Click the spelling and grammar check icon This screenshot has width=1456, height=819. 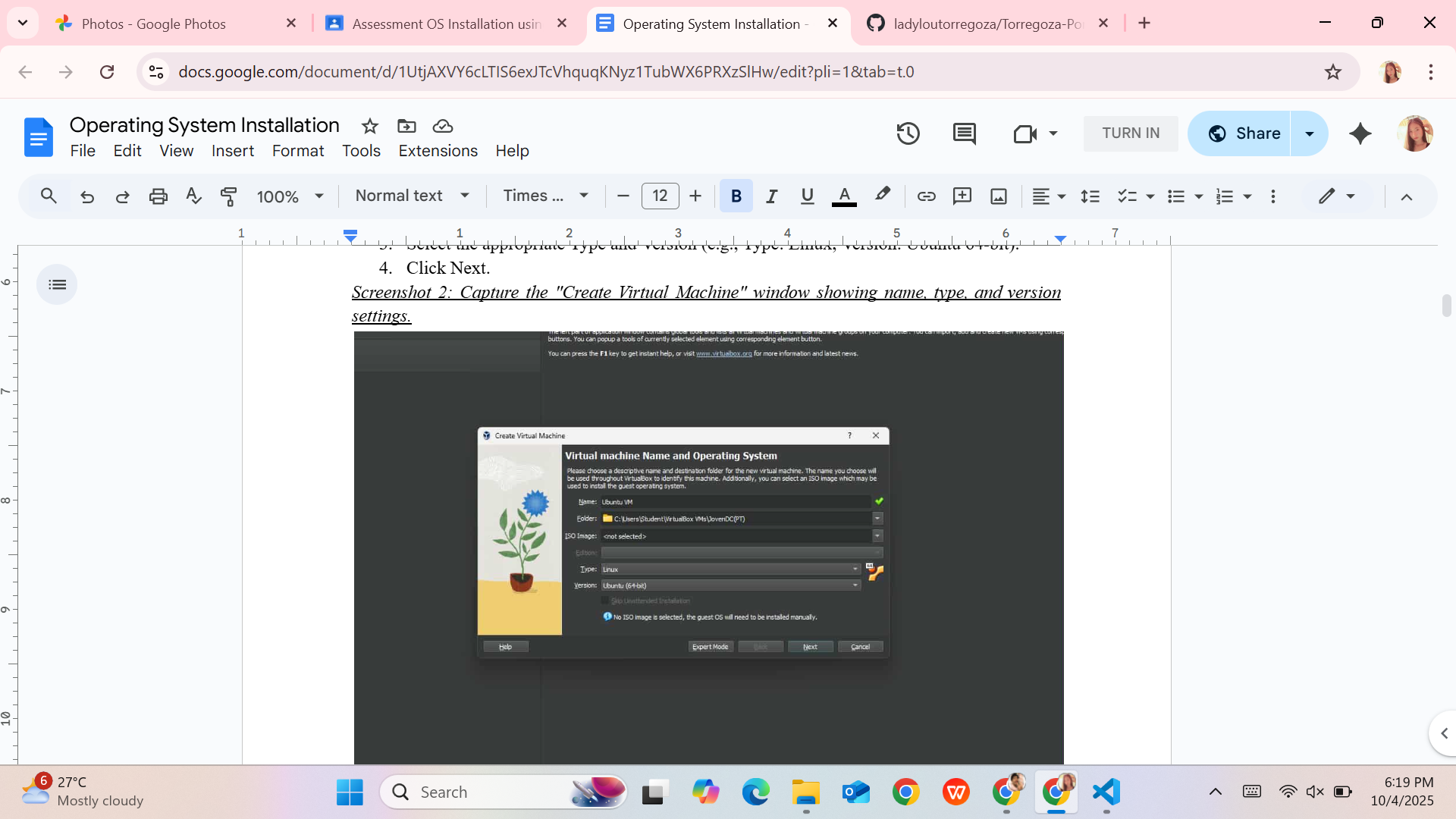click(x=193, y=196)
